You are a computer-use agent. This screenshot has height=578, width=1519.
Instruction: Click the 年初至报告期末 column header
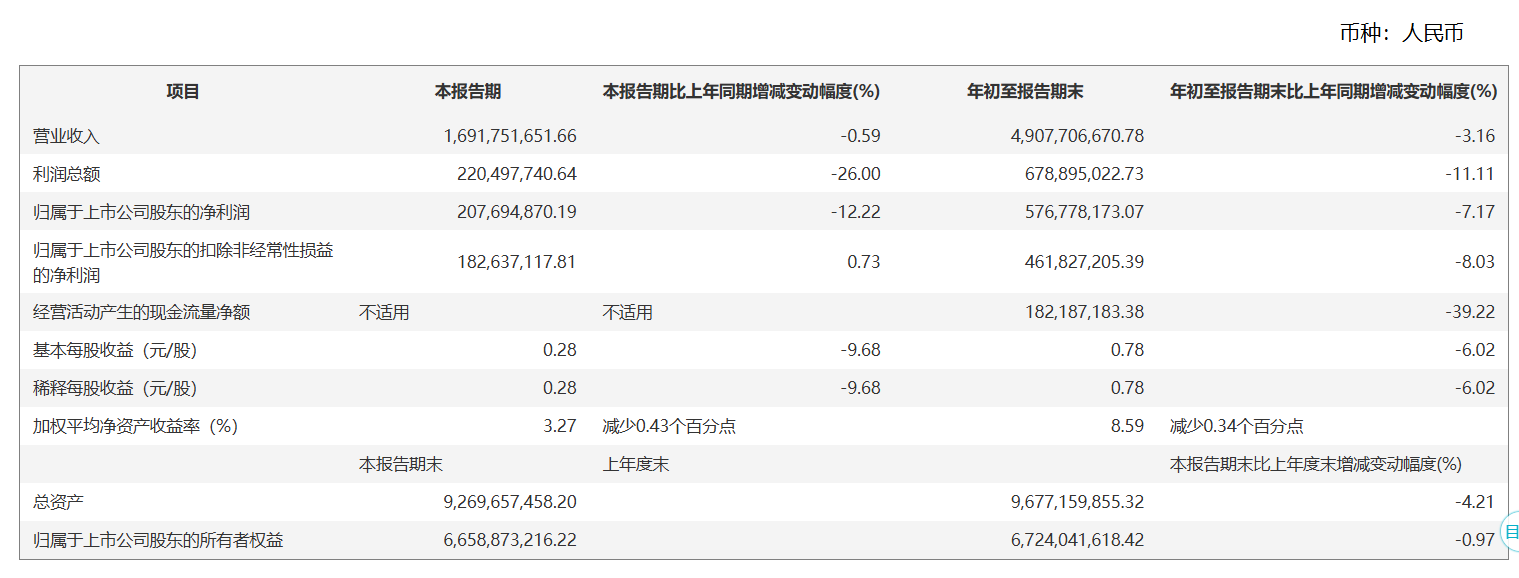1025,92
